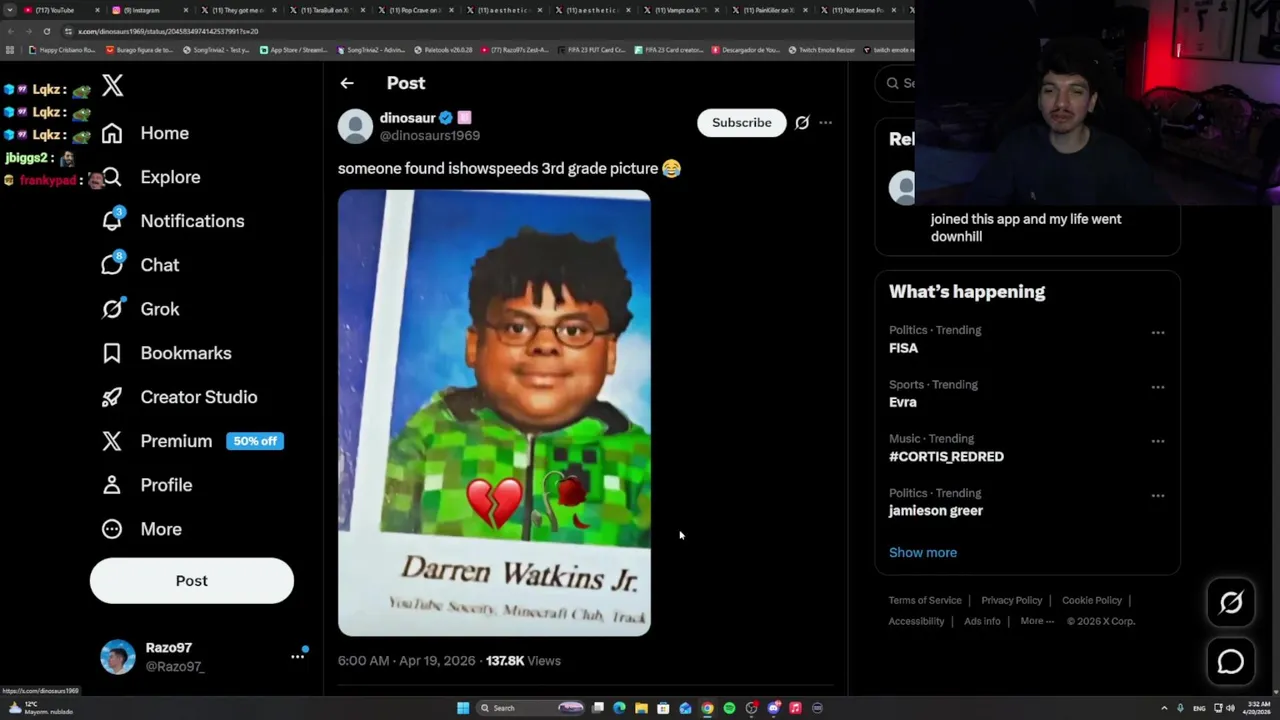This screenshot has width=1280, height=720.
Task: Open account switcher dots next to Razo97
Action: [x=297, y=656]
